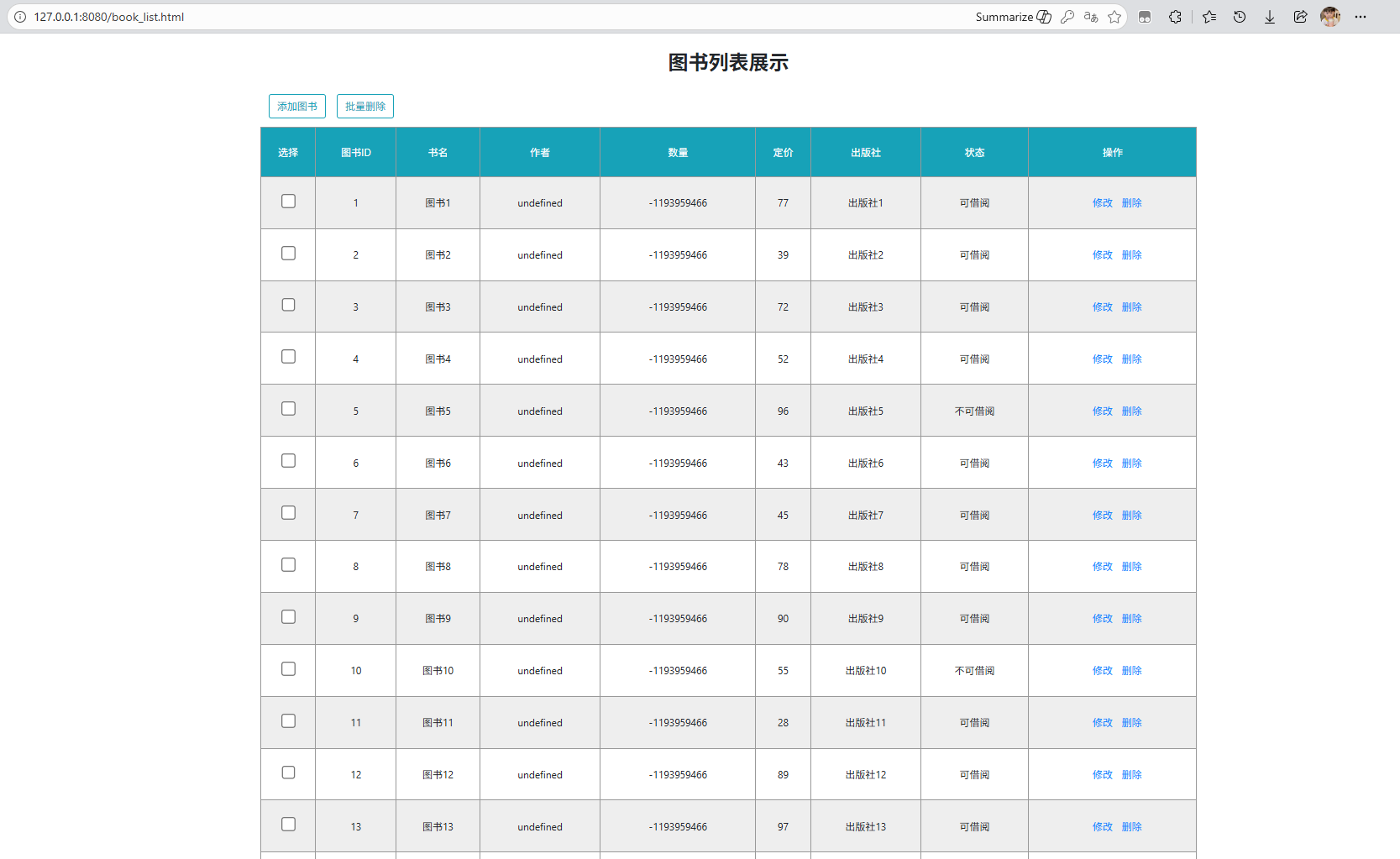The height and width of the screenshot is (859, 1400).
Task: Select the checkbox for 图书12
Action: 288,773
